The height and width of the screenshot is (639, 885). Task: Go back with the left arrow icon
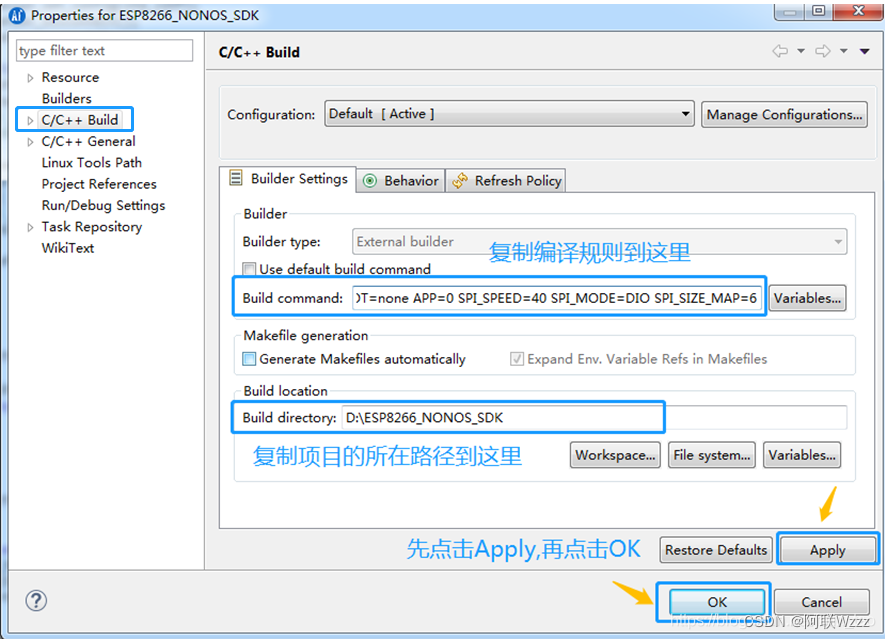tap(780, 51)
